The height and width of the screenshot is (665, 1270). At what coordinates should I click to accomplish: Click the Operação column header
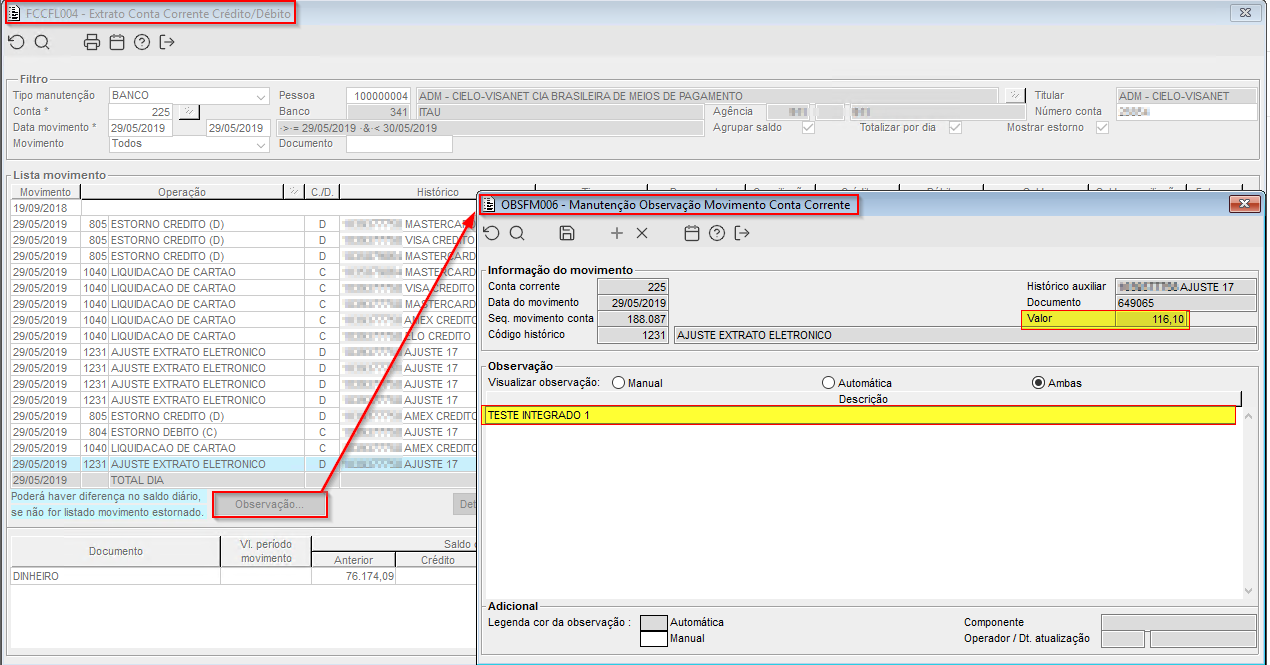pyautogui.click(x=182, y=192)
